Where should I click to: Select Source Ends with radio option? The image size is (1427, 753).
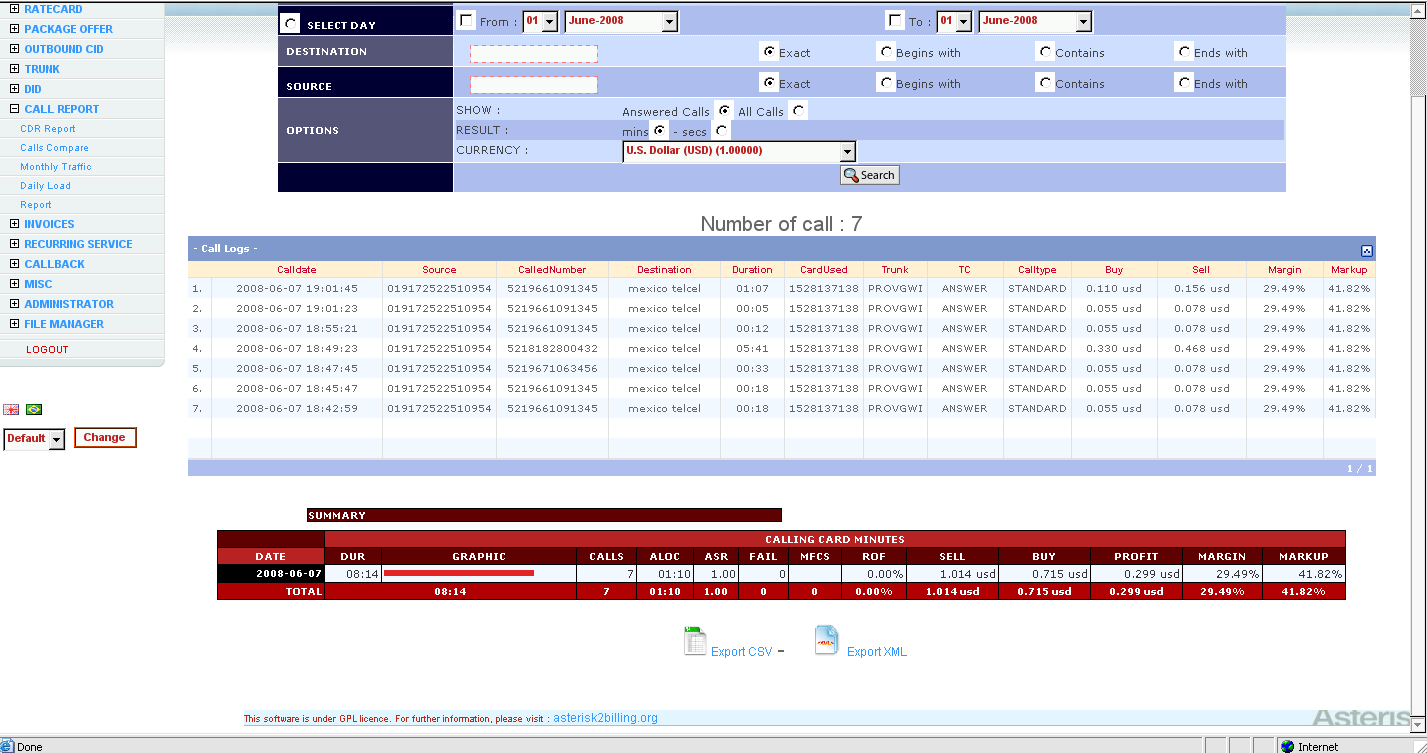(x=1185, y=82)
